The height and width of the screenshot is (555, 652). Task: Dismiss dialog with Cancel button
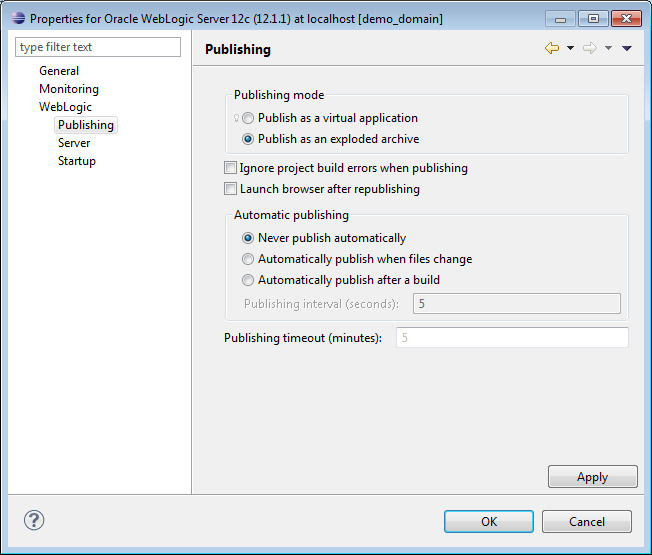click(587, 521)
